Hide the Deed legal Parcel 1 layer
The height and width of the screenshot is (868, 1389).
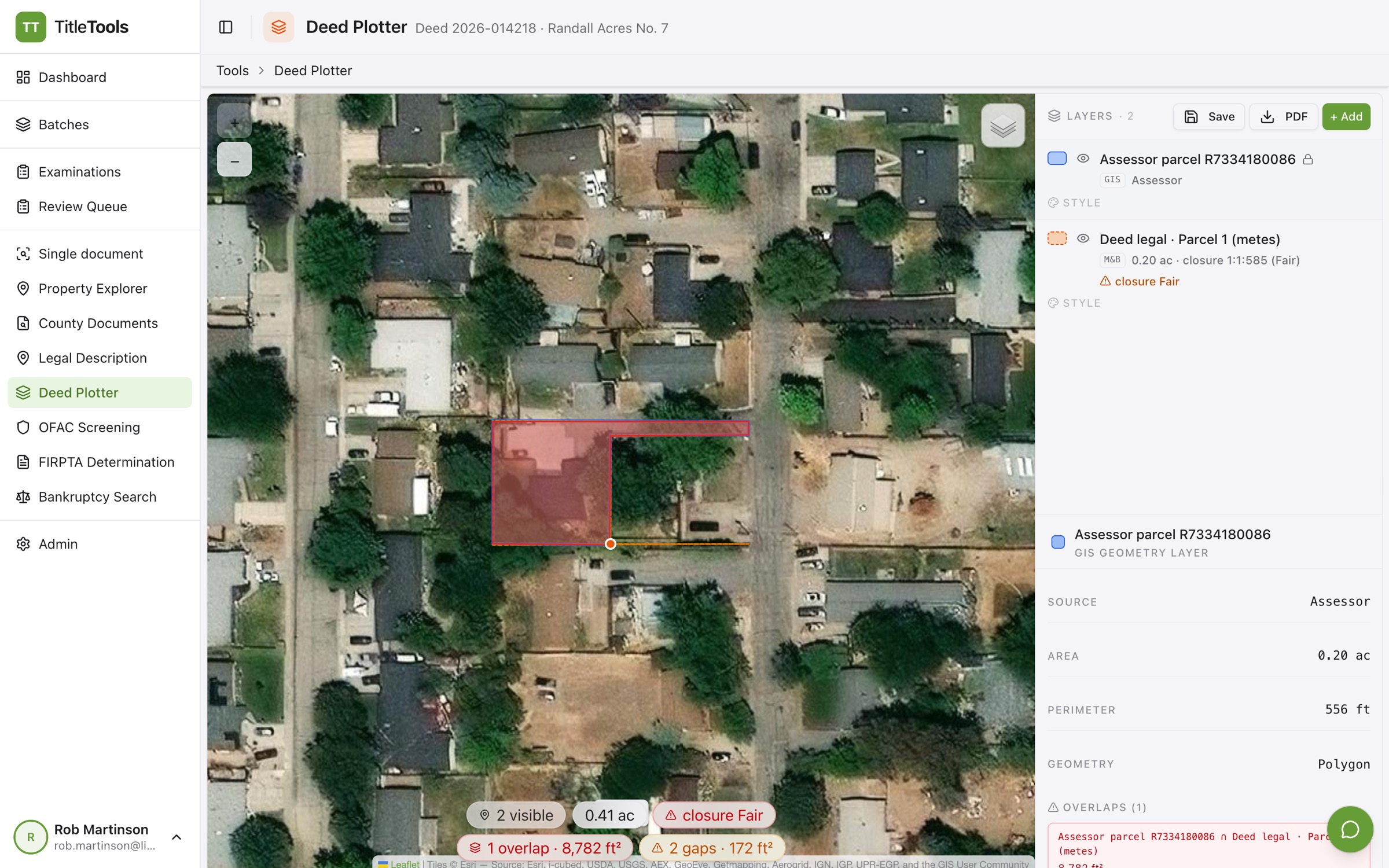pyautogui.click(x=1083, y=238)
